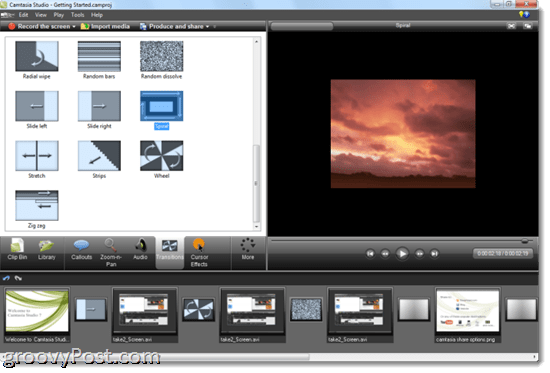Open Cursor Effects tool
This screenshot has width=550, height=373.
[x=199, y=253]
